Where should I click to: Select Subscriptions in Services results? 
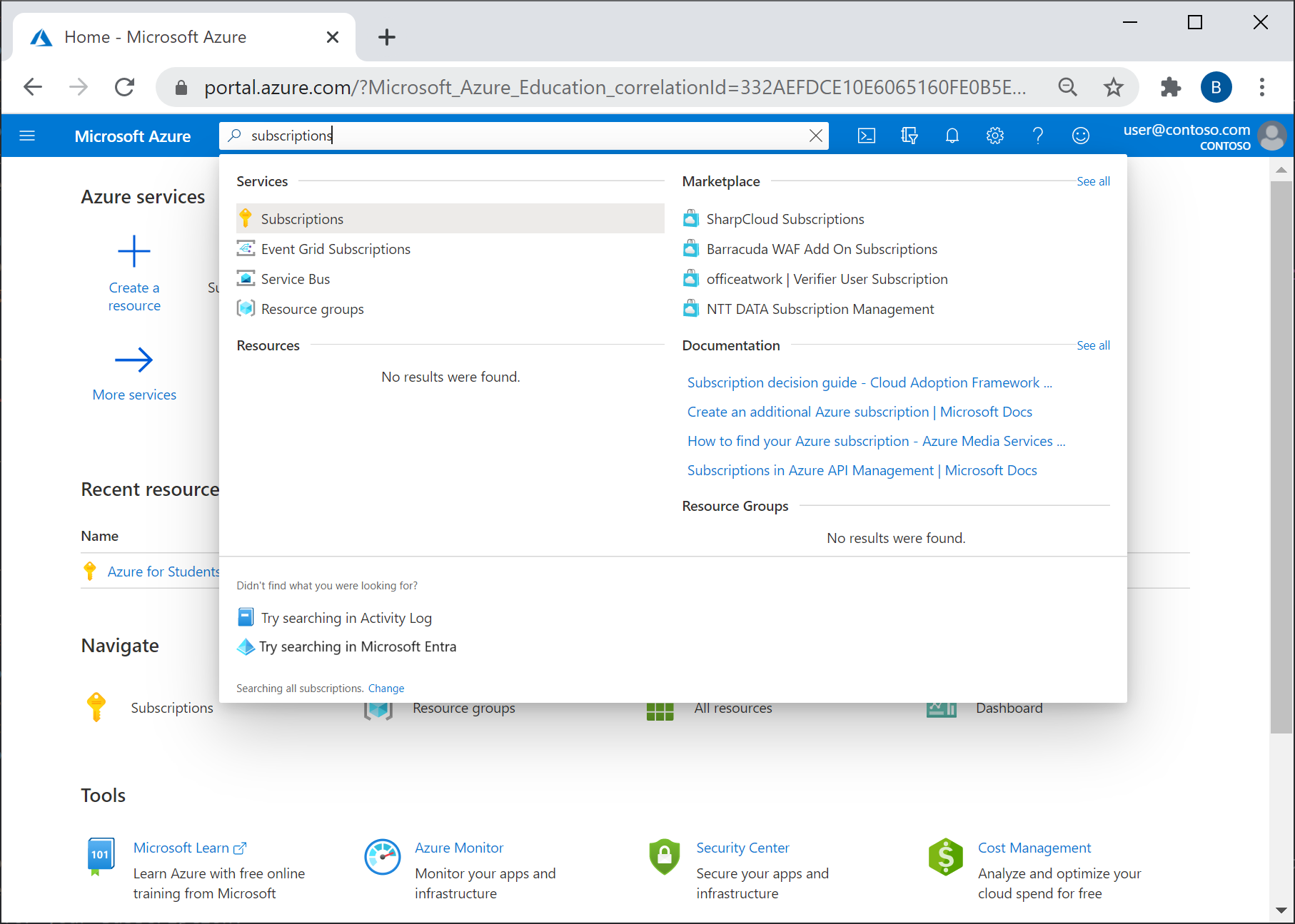pyautogui.click(x=302, y=219)
